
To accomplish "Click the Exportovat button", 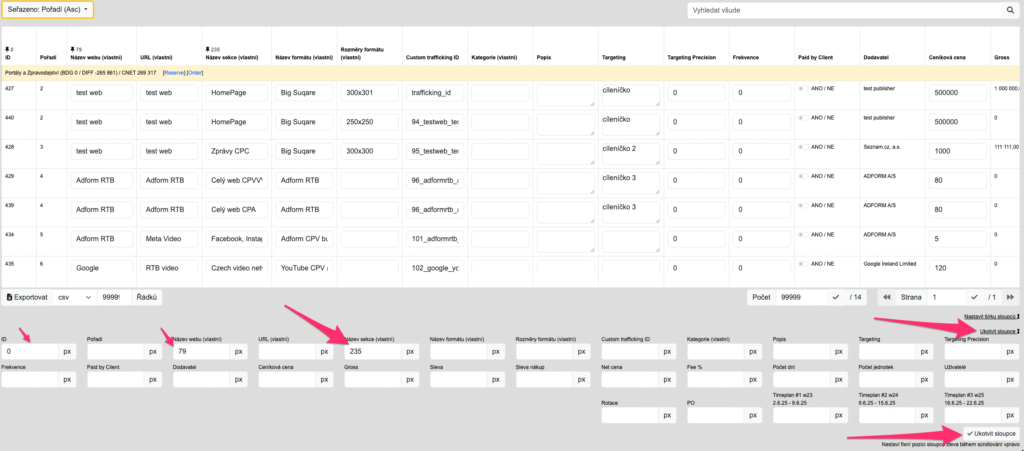I will (x=27, y=297).
